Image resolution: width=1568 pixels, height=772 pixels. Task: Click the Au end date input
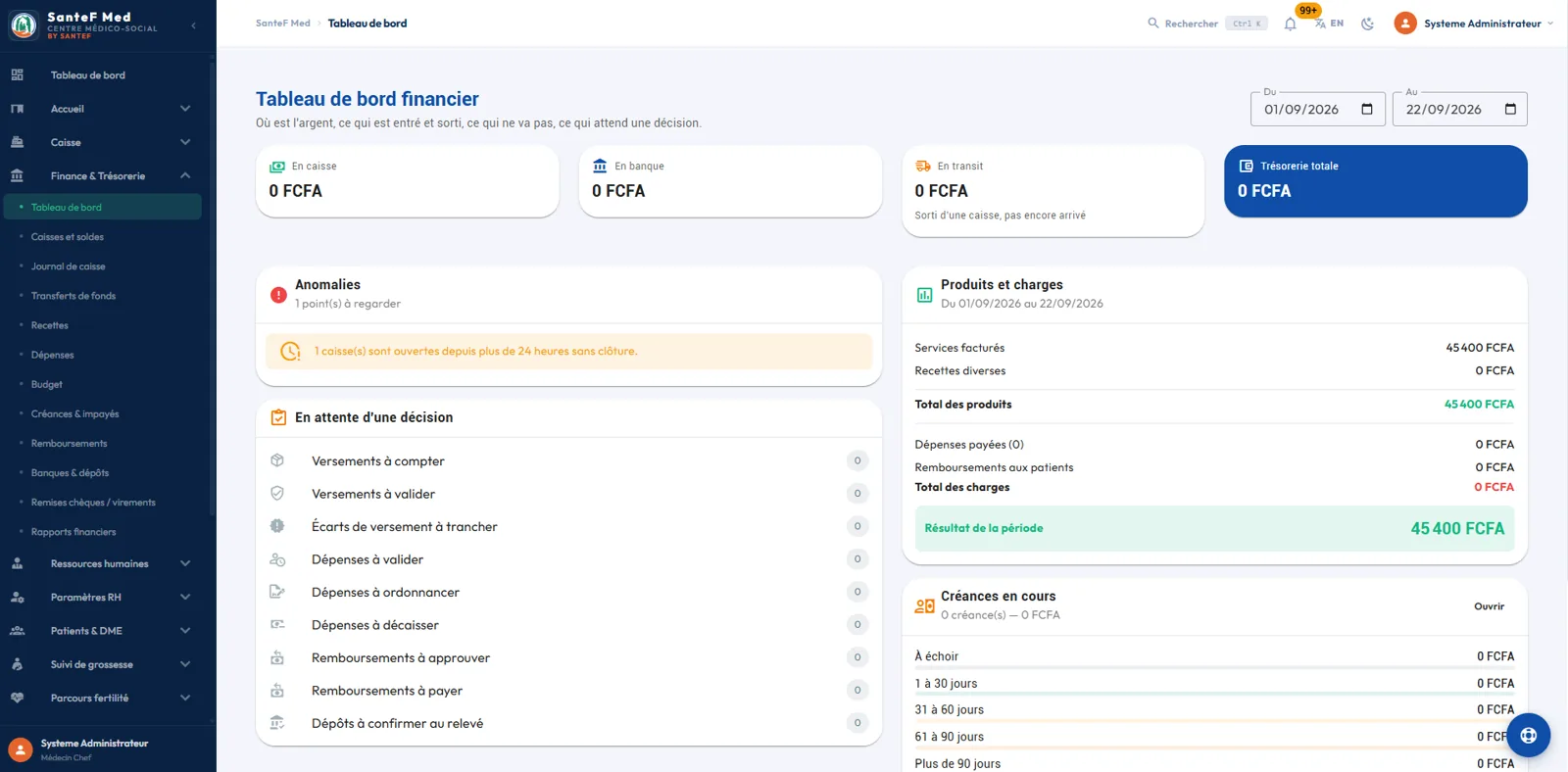(1460, 109)
